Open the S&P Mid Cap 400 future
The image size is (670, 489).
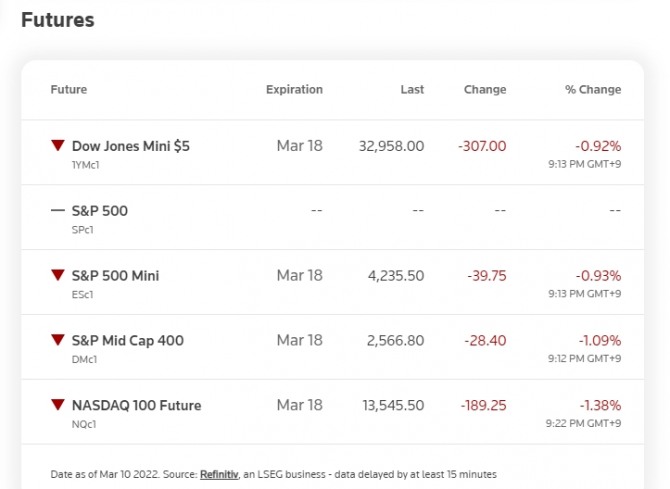coord(127,340)
